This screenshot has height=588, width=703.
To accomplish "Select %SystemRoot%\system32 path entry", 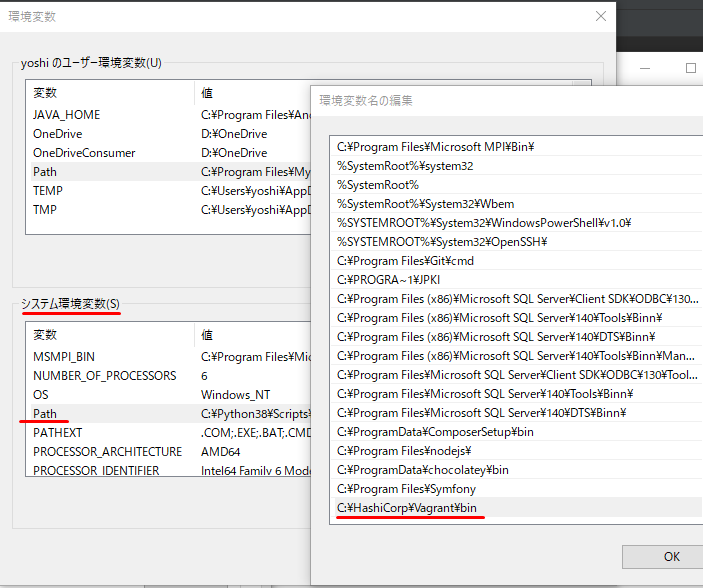I will click(x=518, y=166).
